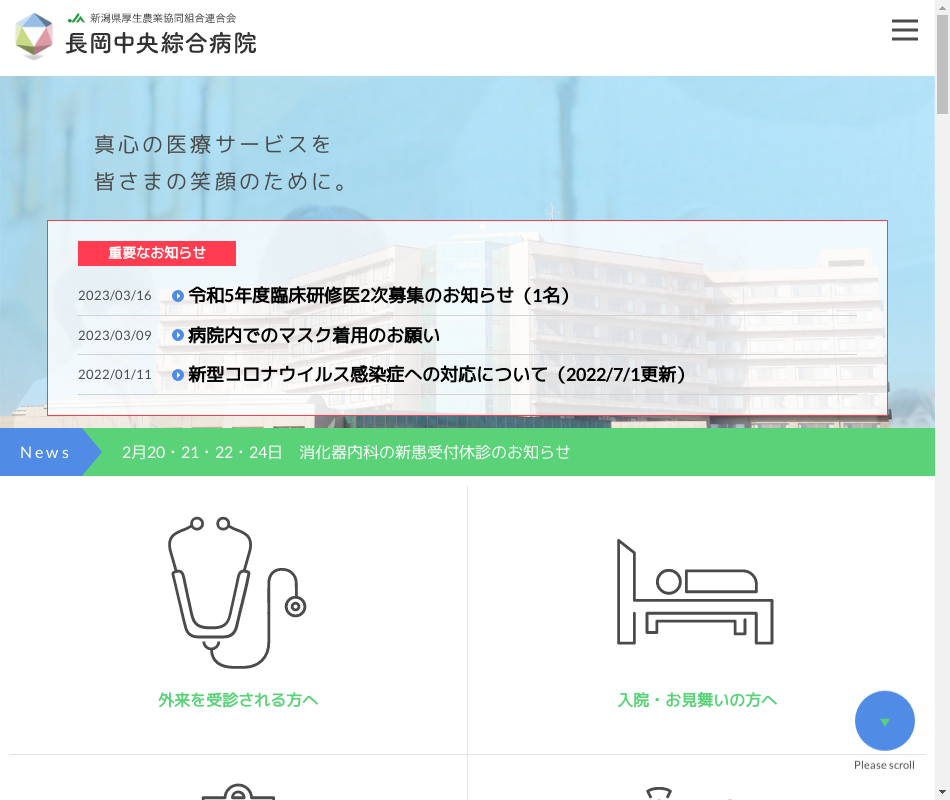This screenshot has width=950, height=800.
Task: Open 新型コロナウイルス感染症への対応について notice
Action: point(438,375)
